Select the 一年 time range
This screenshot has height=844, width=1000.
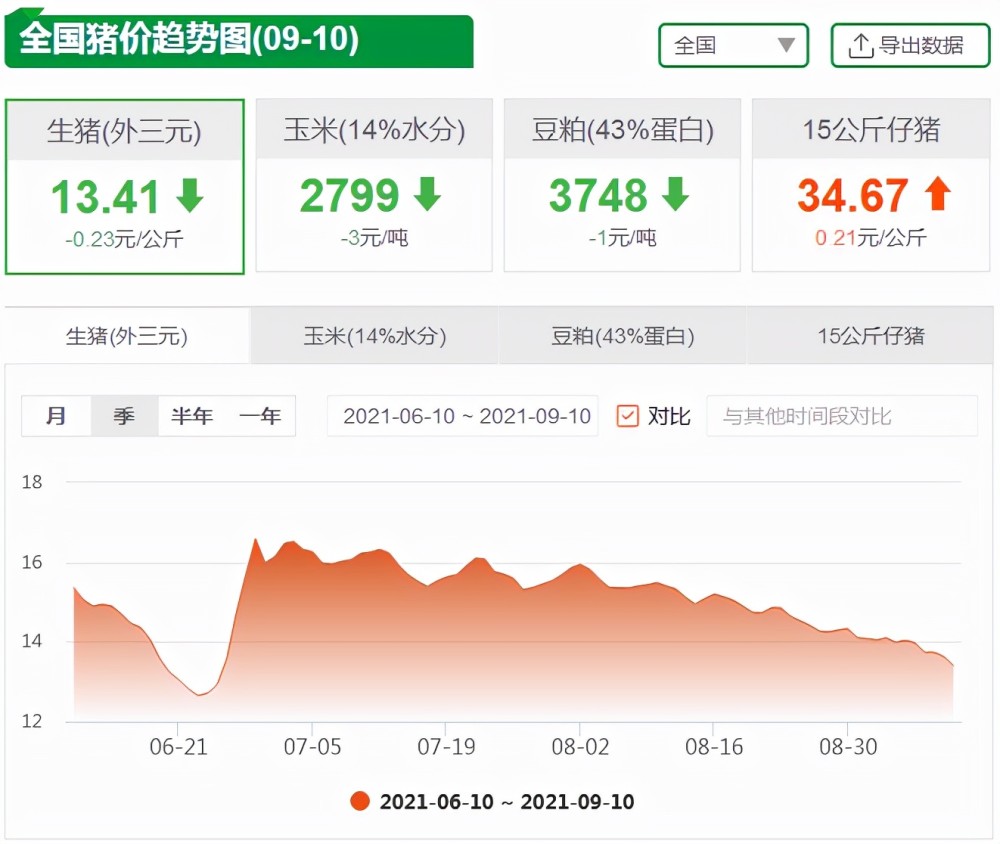click(260, 416)
